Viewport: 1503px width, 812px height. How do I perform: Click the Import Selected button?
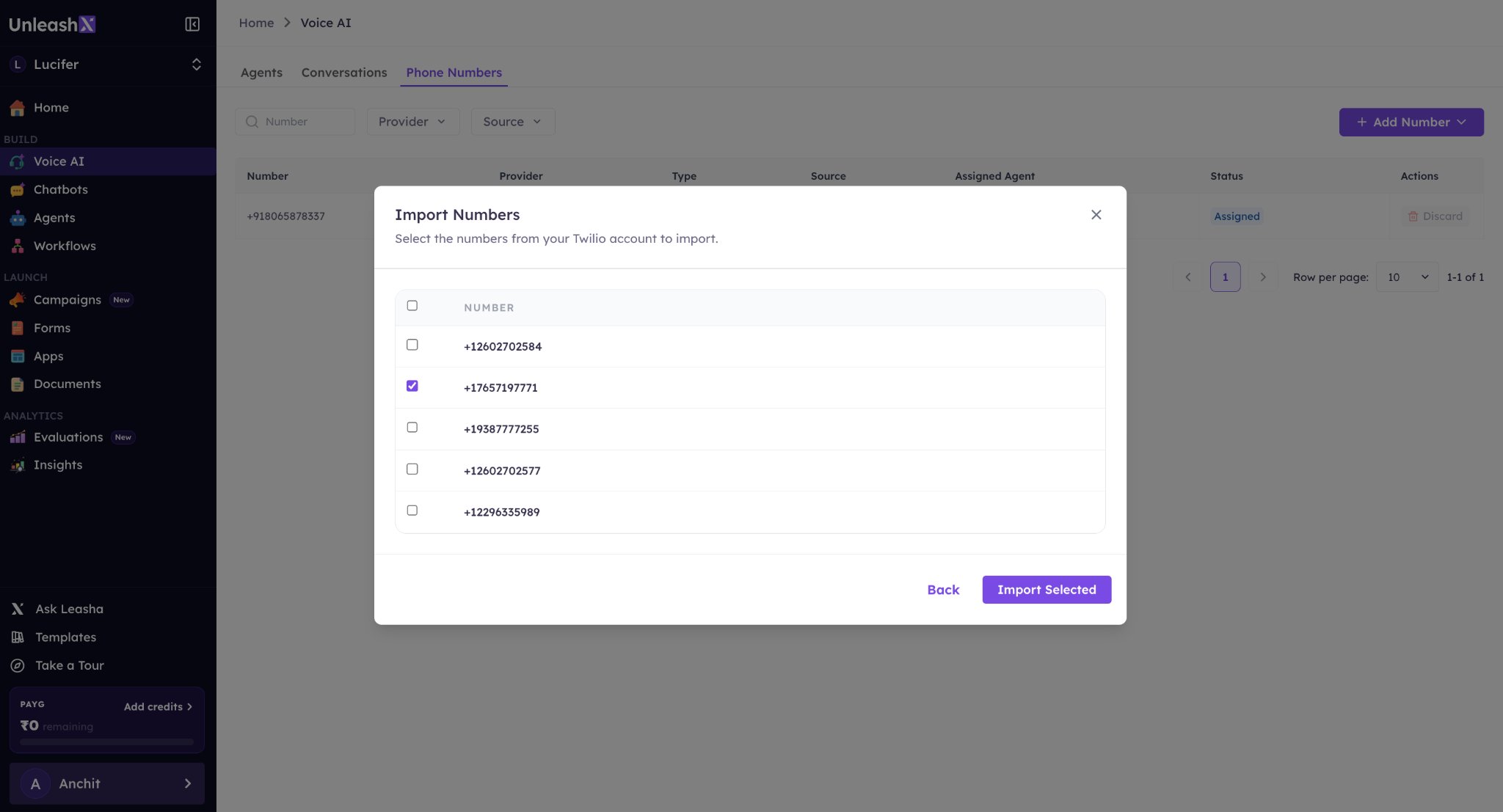(x=1047, y=590)
